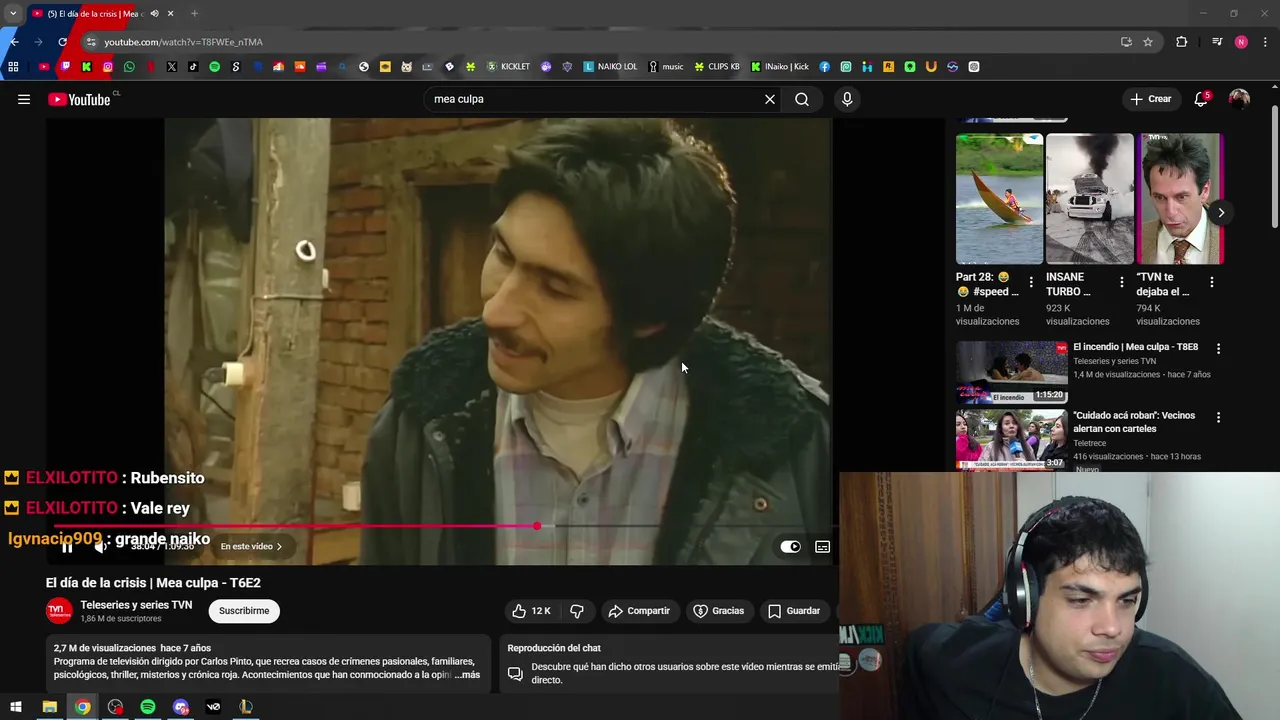Open File Explorer from the taskbar
Image resolution: width=1280 pixels, height=720 pixels.
click(49, 707)
